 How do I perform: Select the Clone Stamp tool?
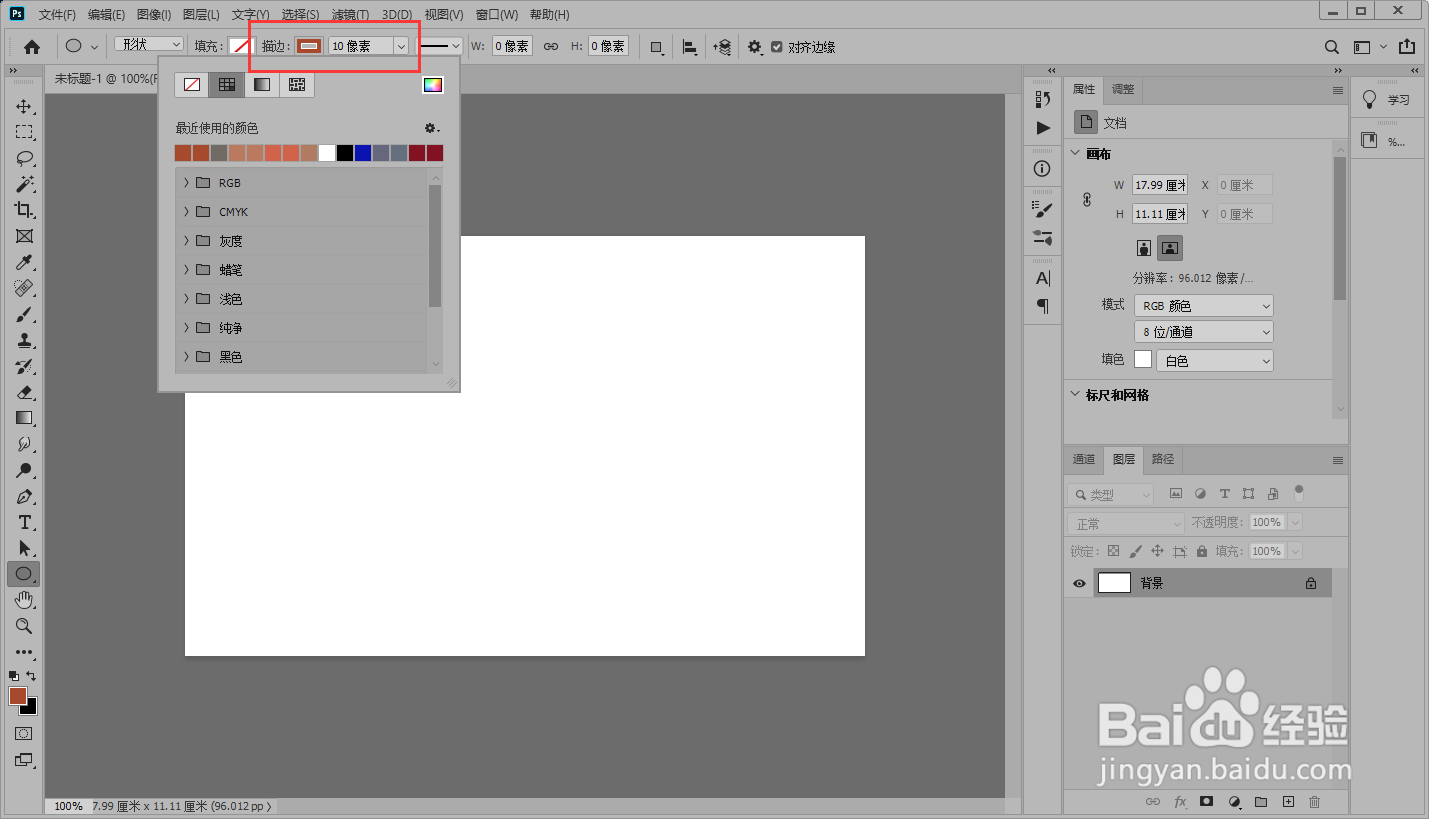[x=24, y=340]
